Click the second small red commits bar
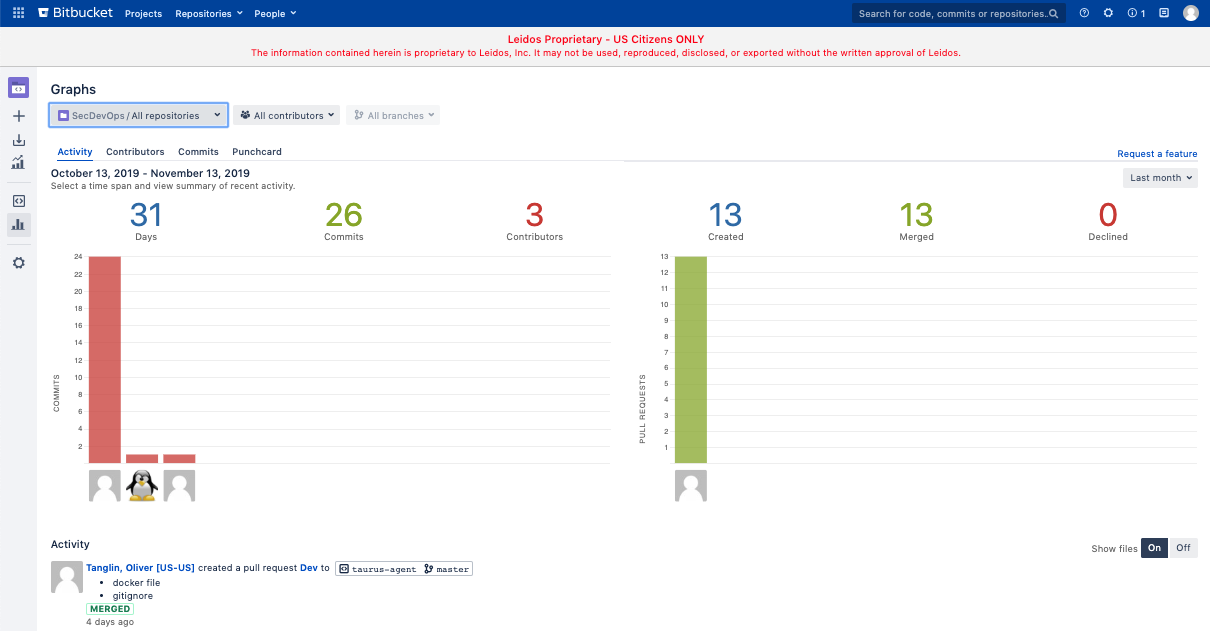 [x=142, y=459]
